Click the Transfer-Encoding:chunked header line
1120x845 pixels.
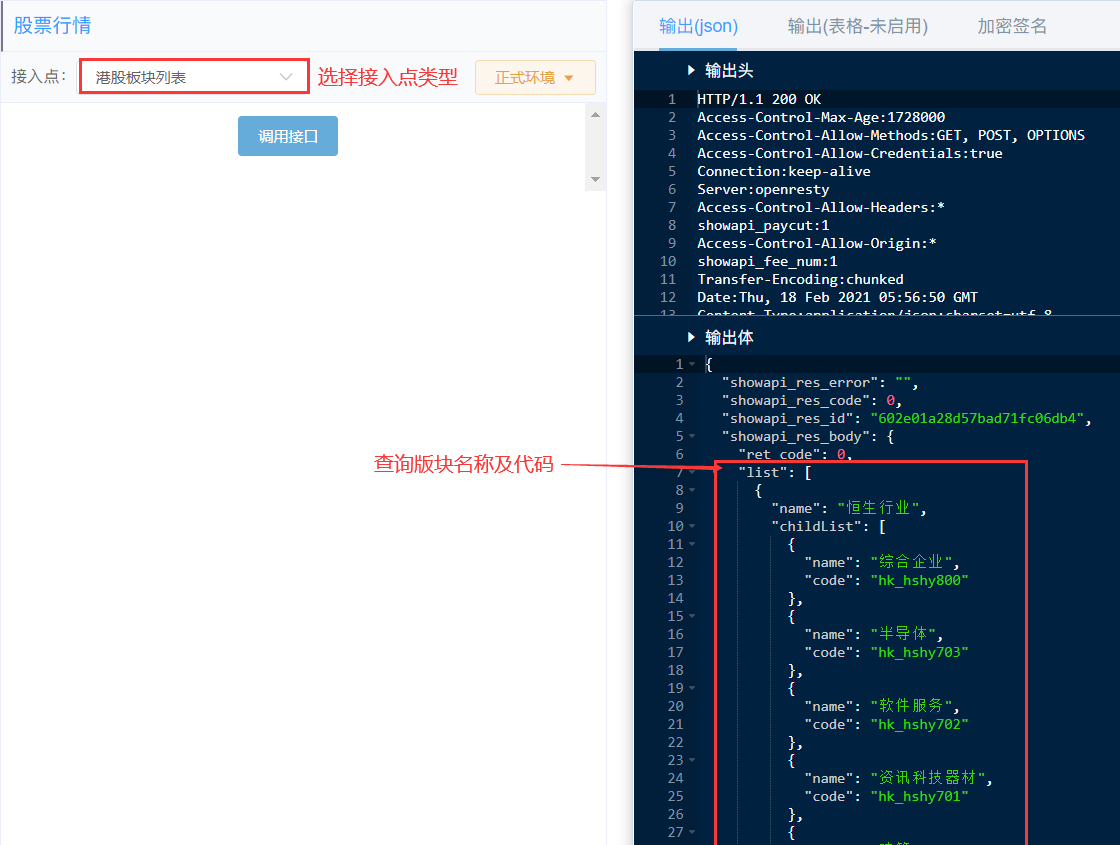tap(800, 279)
